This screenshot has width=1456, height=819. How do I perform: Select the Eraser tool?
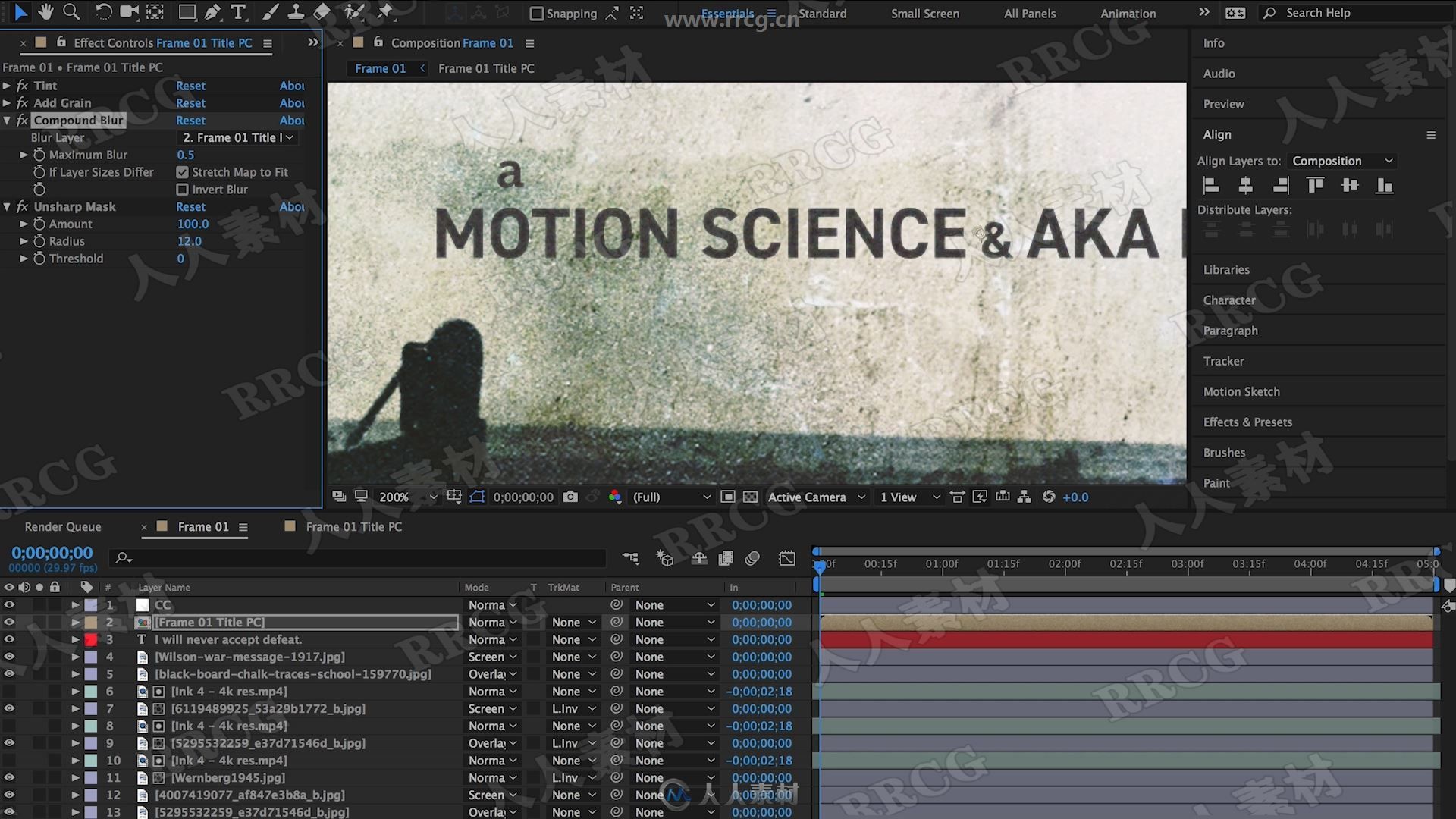[322, 12]
